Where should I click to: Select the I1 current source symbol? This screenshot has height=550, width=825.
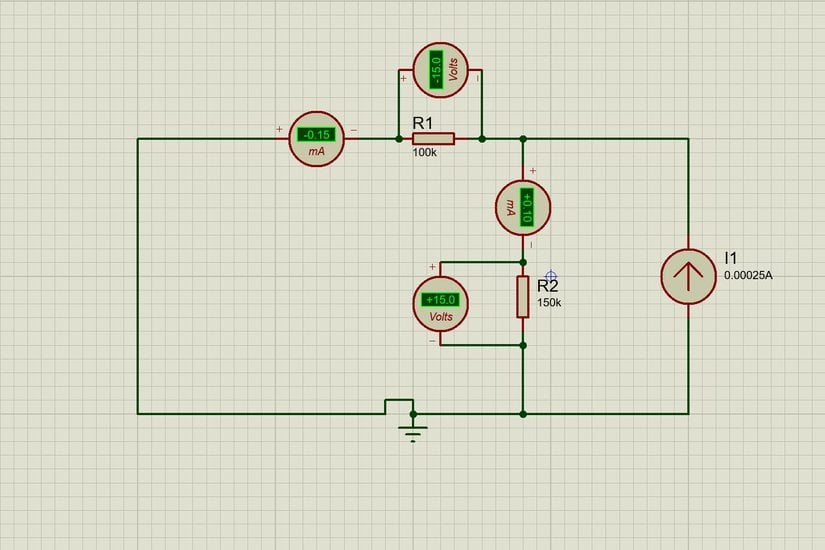point(688,276)
